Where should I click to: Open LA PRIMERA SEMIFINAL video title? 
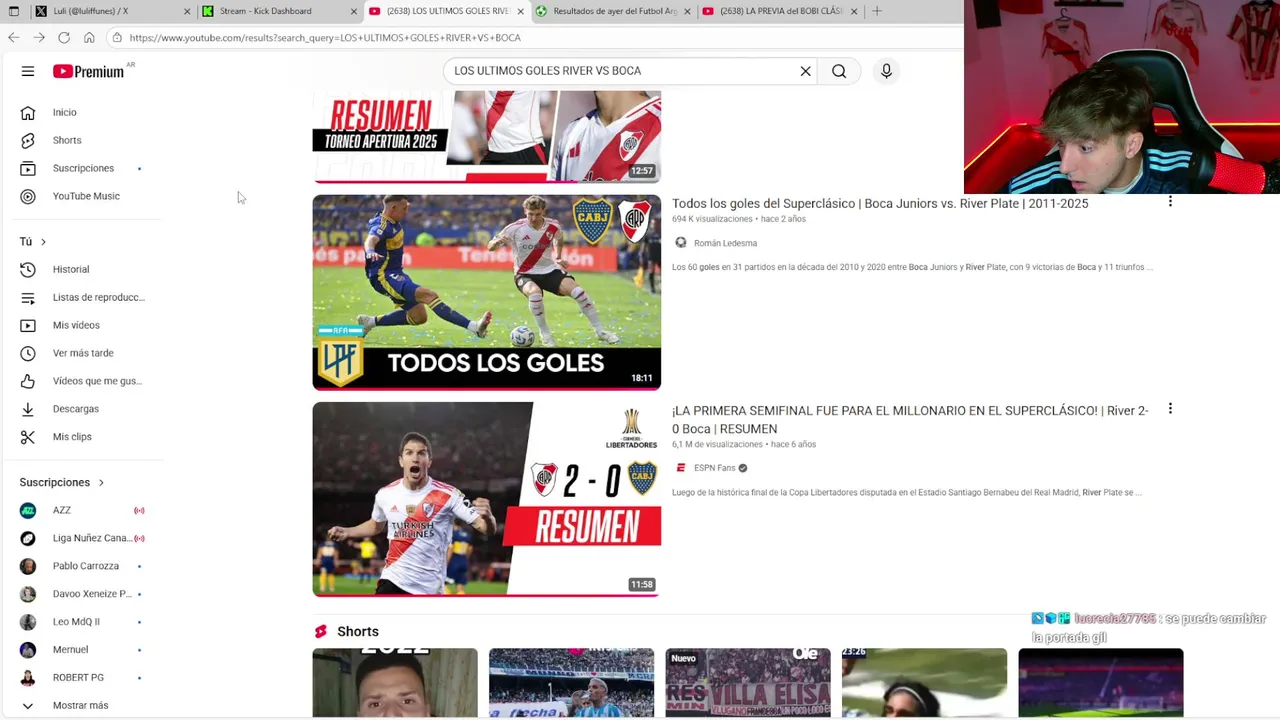910,420
